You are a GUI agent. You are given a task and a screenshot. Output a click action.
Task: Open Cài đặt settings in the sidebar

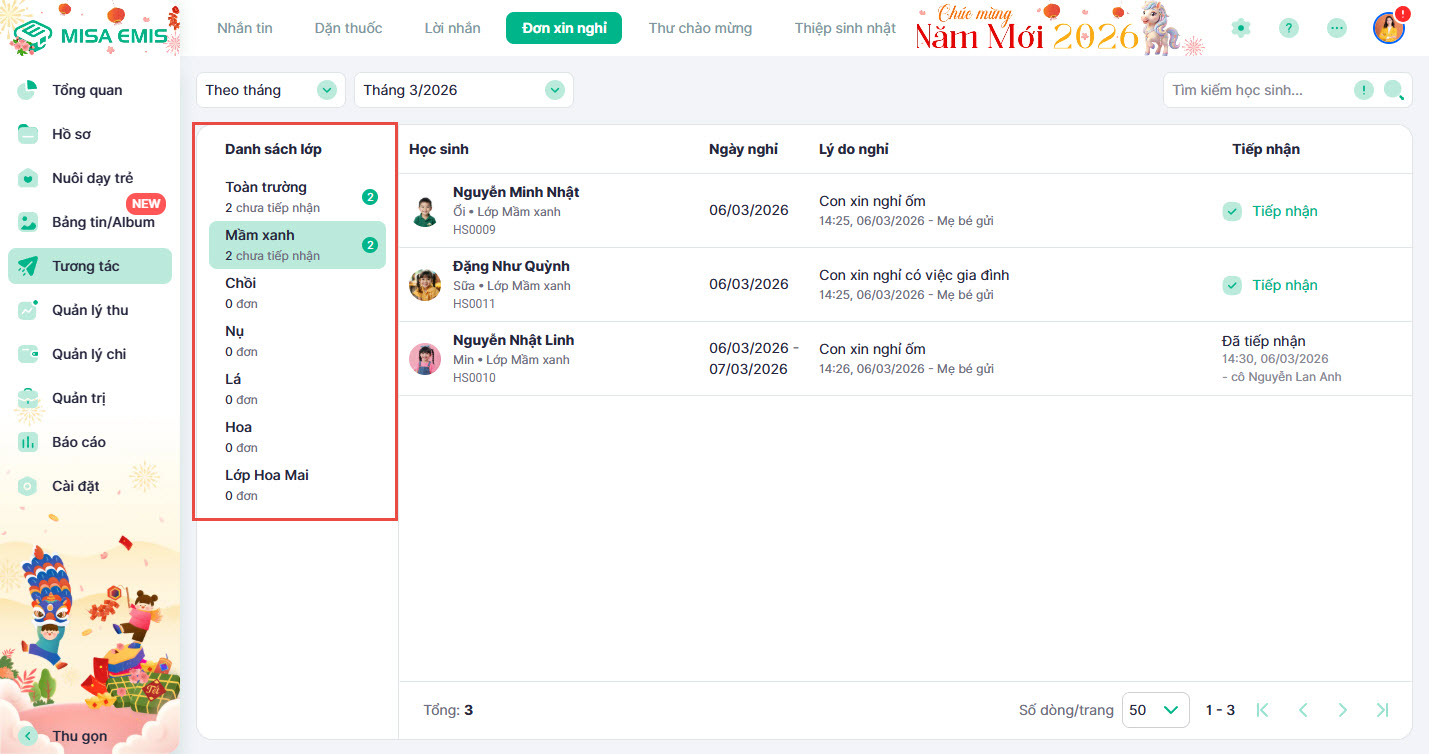click(x=75, y=486)
